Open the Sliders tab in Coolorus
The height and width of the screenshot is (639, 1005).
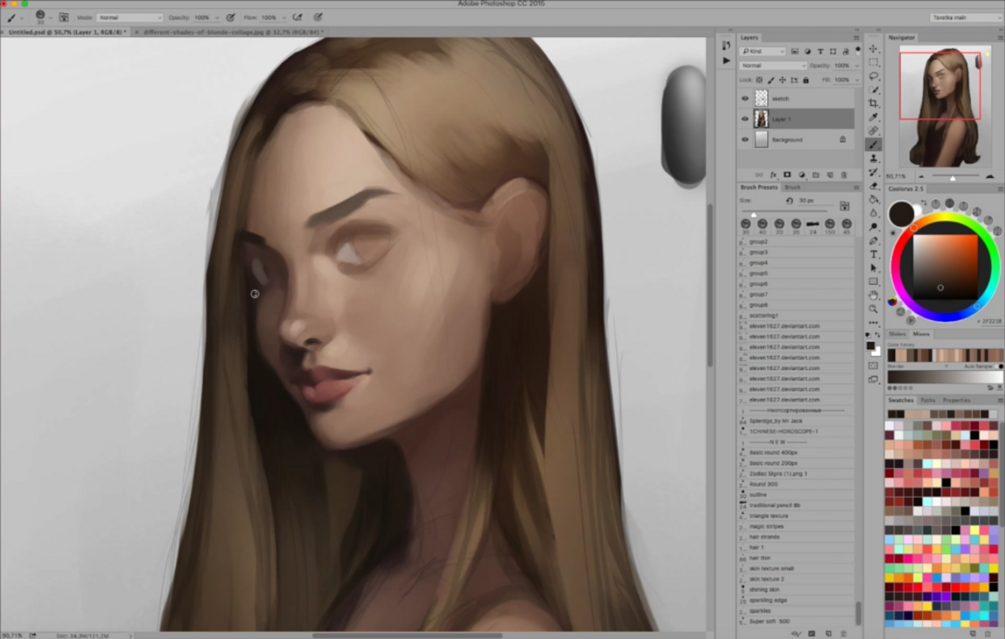click(897, 334)
